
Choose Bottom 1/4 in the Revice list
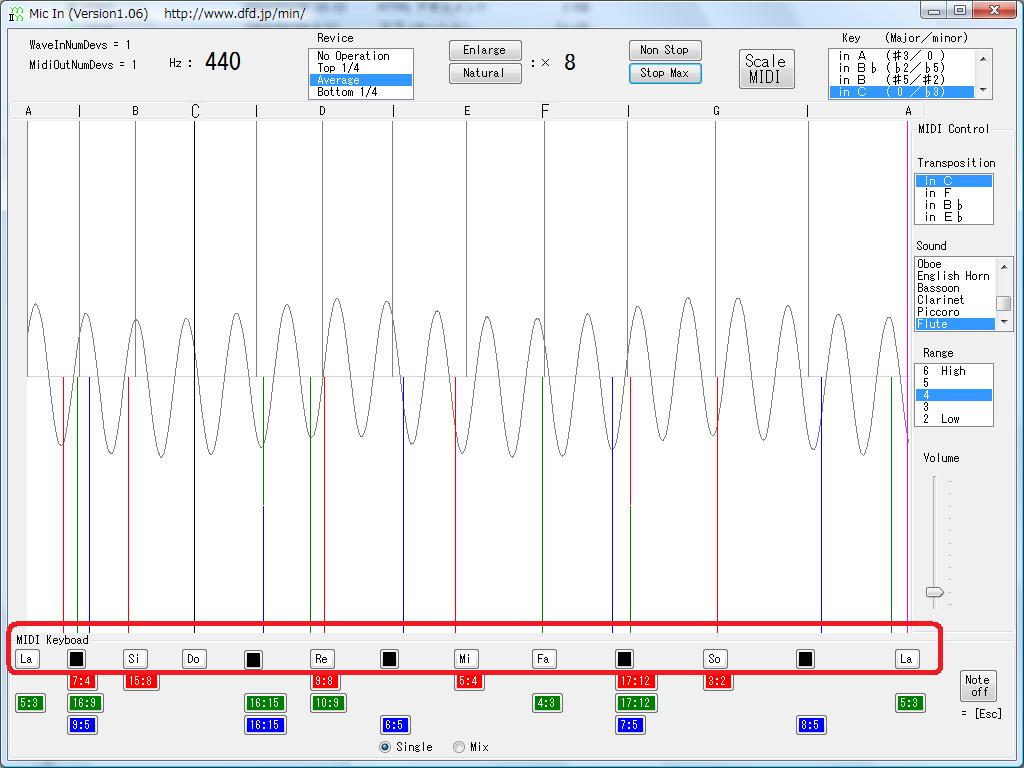[x=360, y=92]
